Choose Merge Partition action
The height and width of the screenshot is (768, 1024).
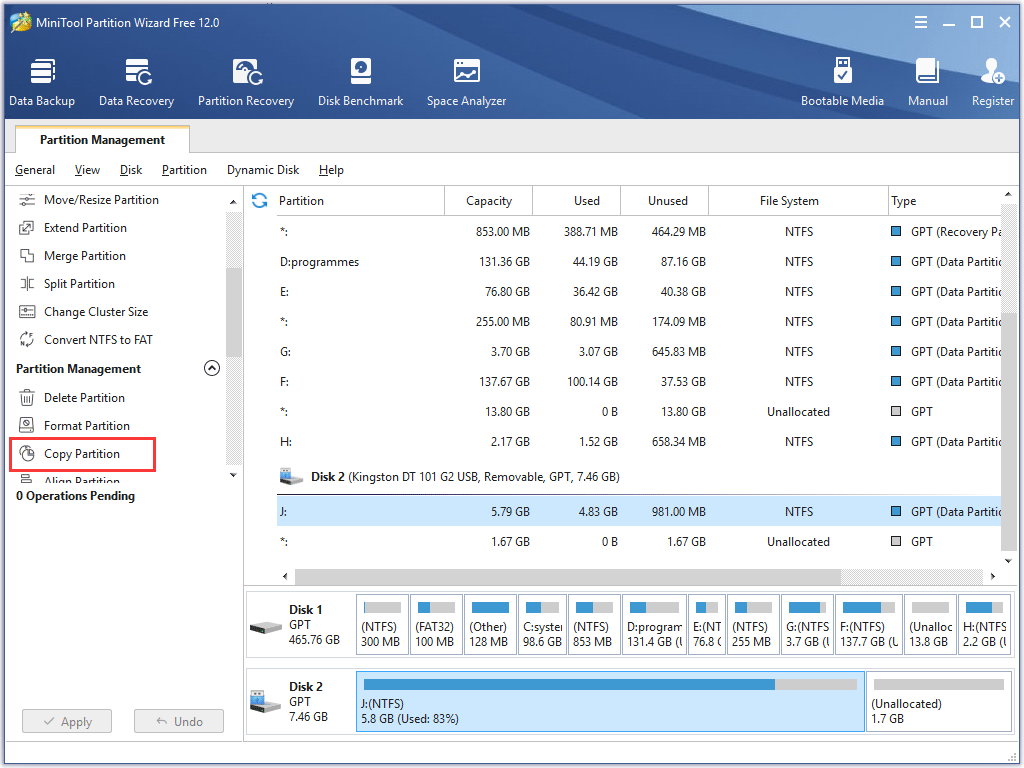point(85,256)
